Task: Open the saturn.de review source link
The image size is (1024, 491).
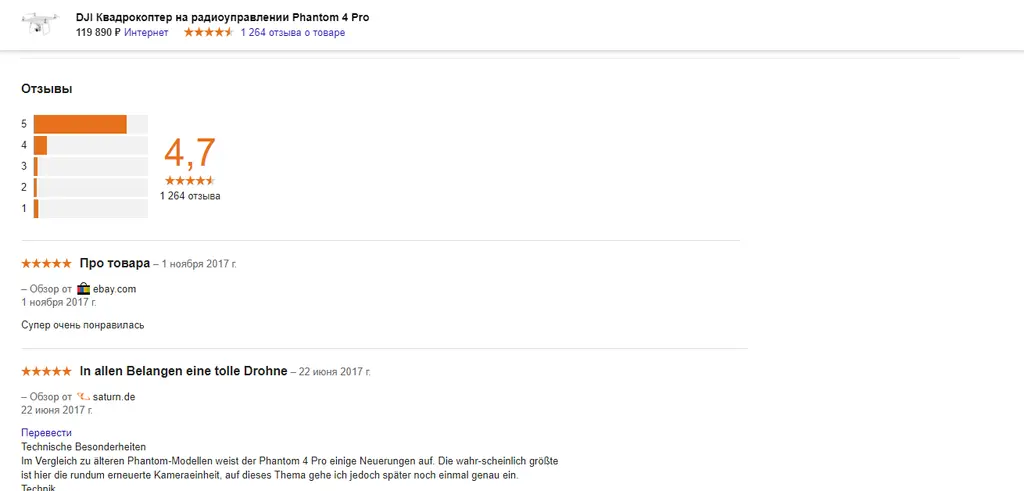Action: tap(115, 397)
